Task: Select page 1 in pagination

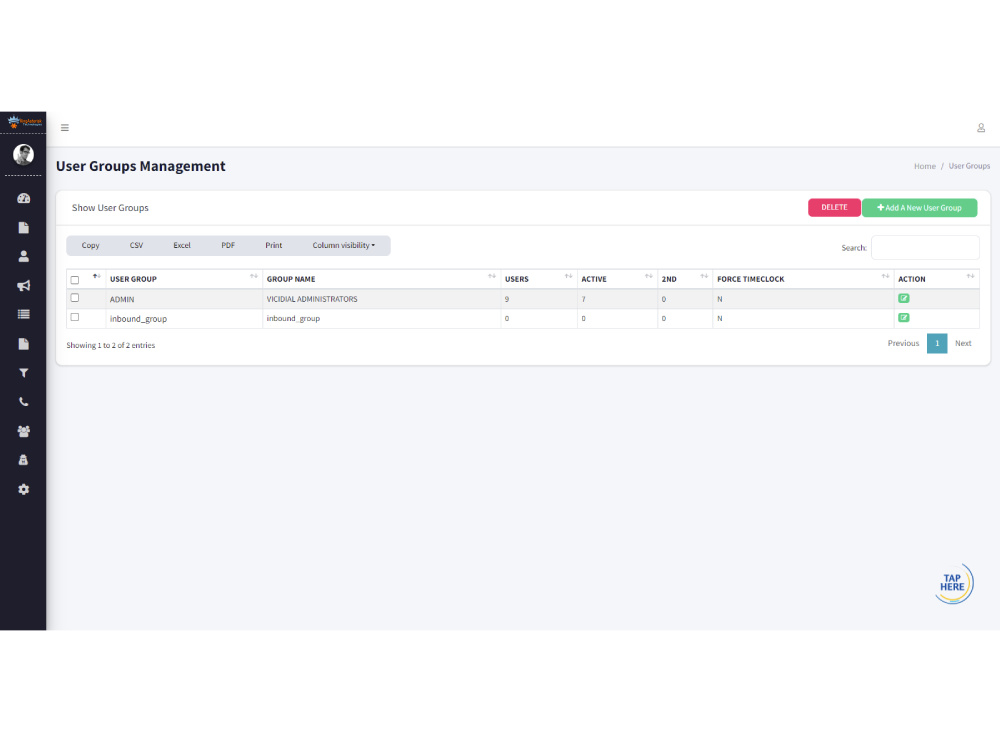Action: click(x=937, y=343)
